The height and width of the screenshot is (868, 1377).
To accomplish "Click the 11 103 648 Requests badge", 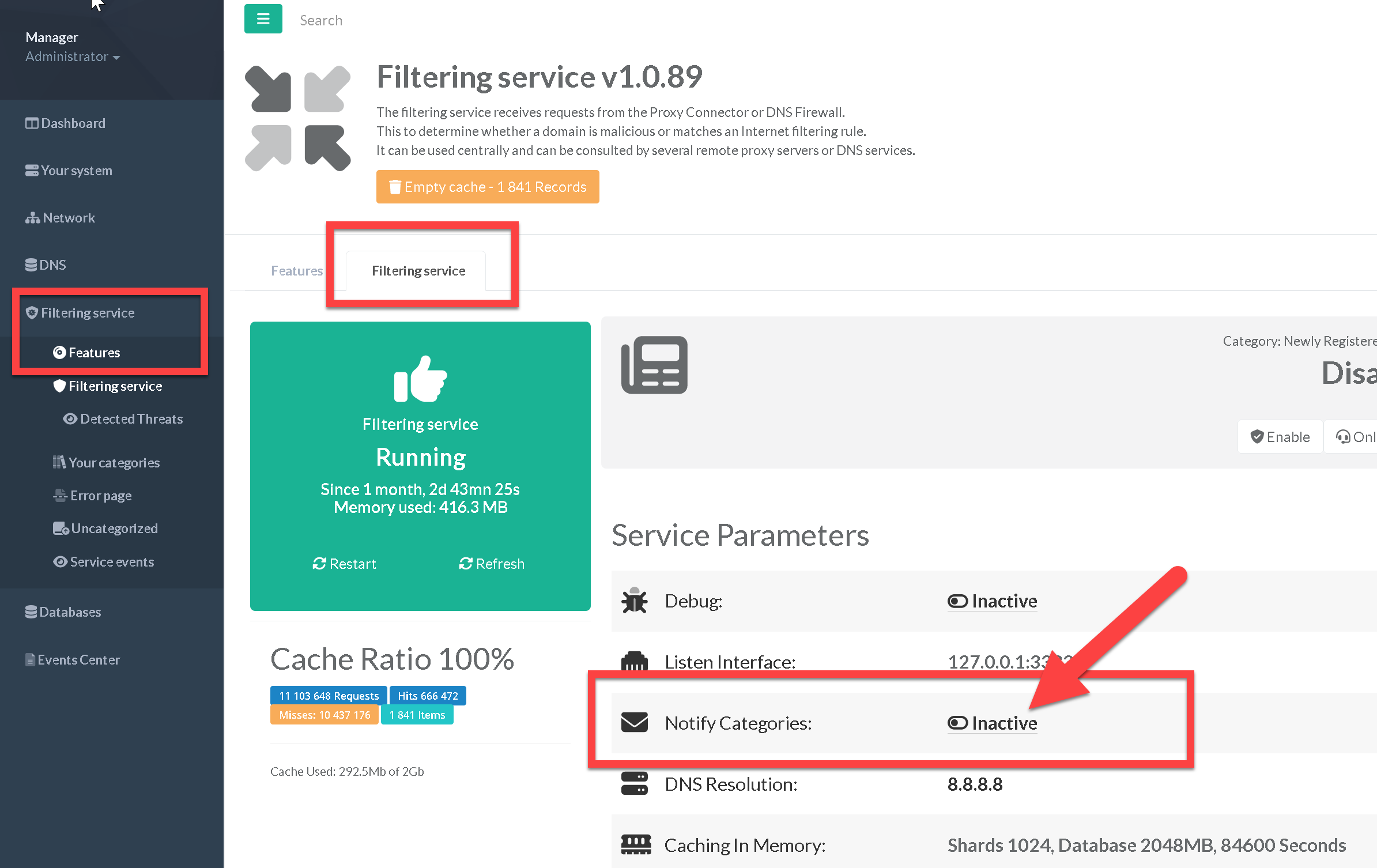I will 329,696.
